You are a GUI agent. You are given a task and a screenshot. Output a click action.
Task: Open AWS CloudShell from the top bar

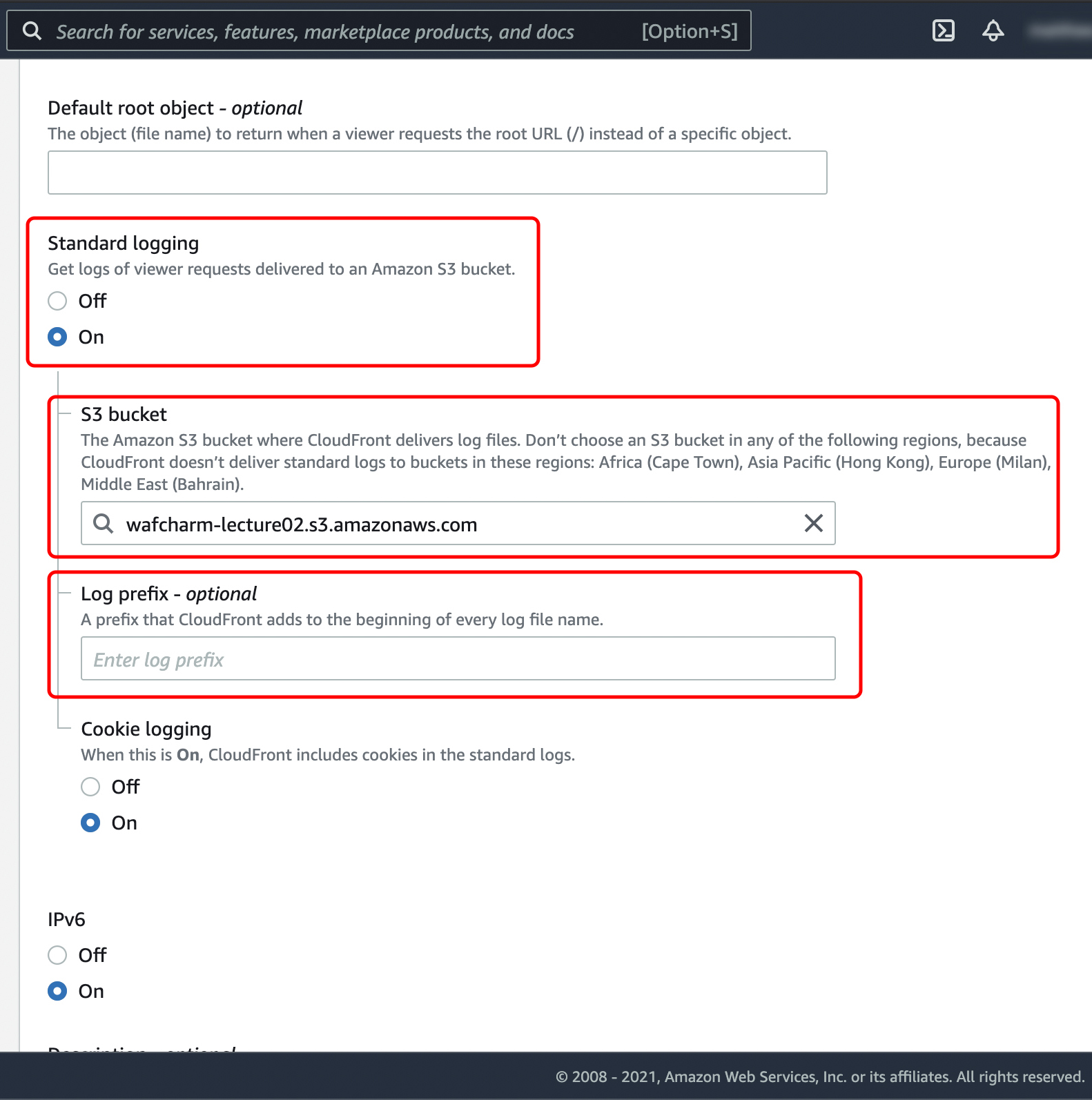click(x=943, y=31)
